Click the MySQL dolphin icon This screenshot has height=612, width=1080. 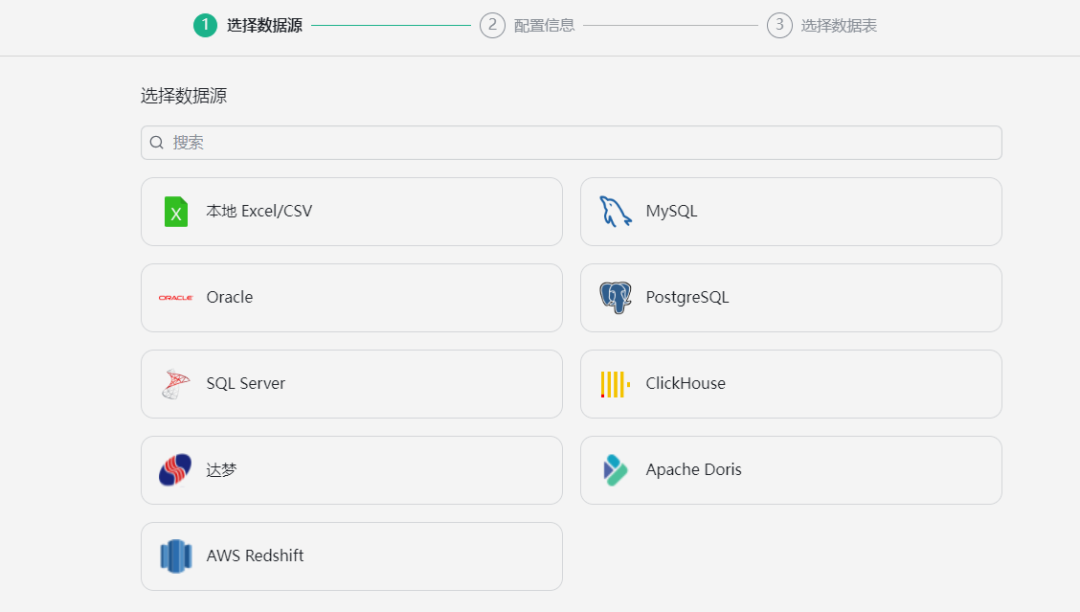coord(615,211)
